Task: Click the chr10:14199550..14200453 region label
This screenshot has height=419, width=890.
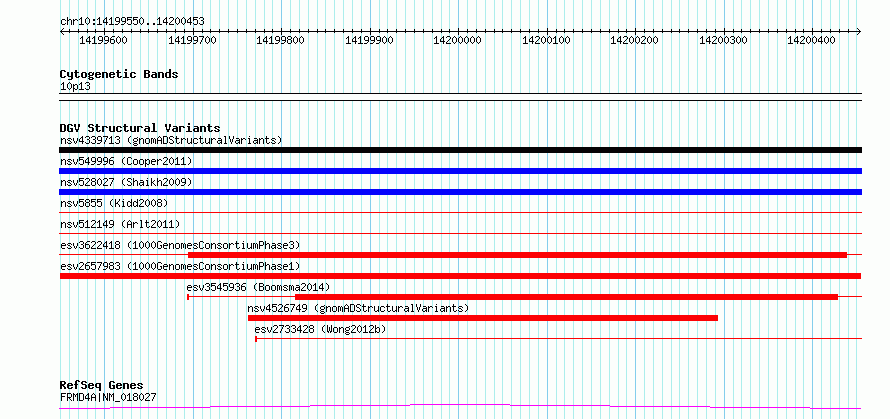Action: 132,22
